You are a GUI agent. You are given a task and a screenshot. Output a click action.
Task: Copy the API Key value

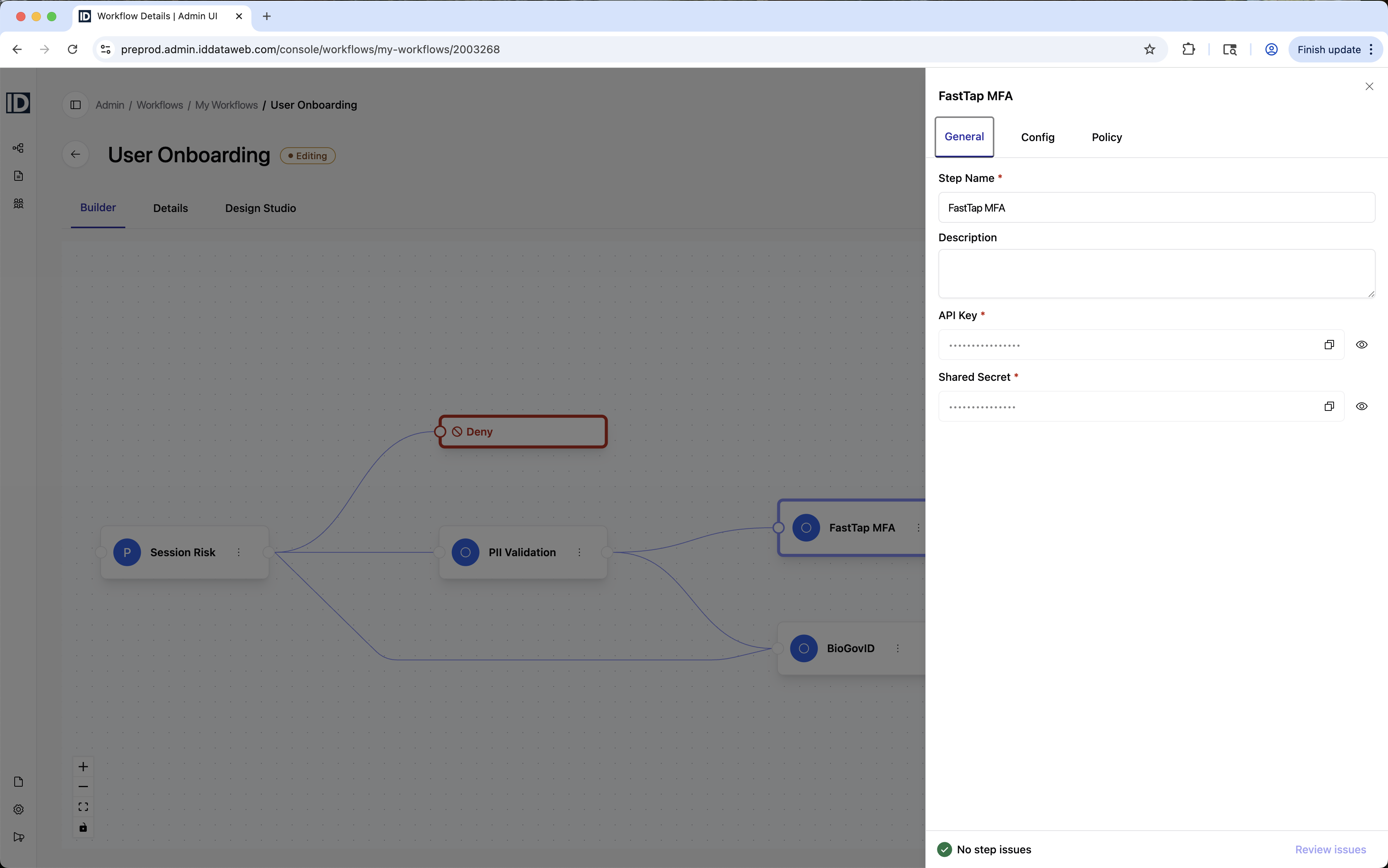[x=1329, y=345]
